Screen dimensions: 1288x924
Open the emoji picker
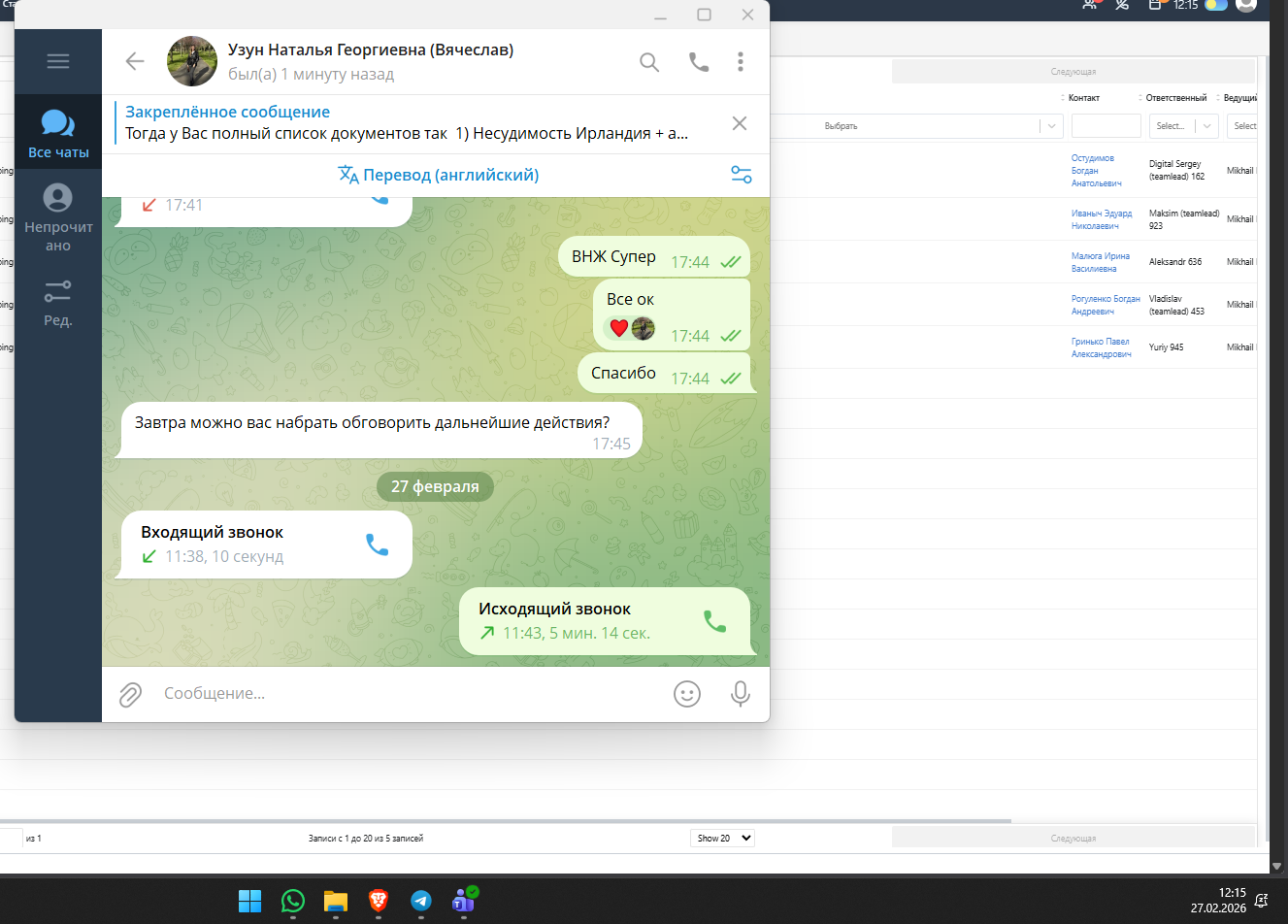[687, 694]
